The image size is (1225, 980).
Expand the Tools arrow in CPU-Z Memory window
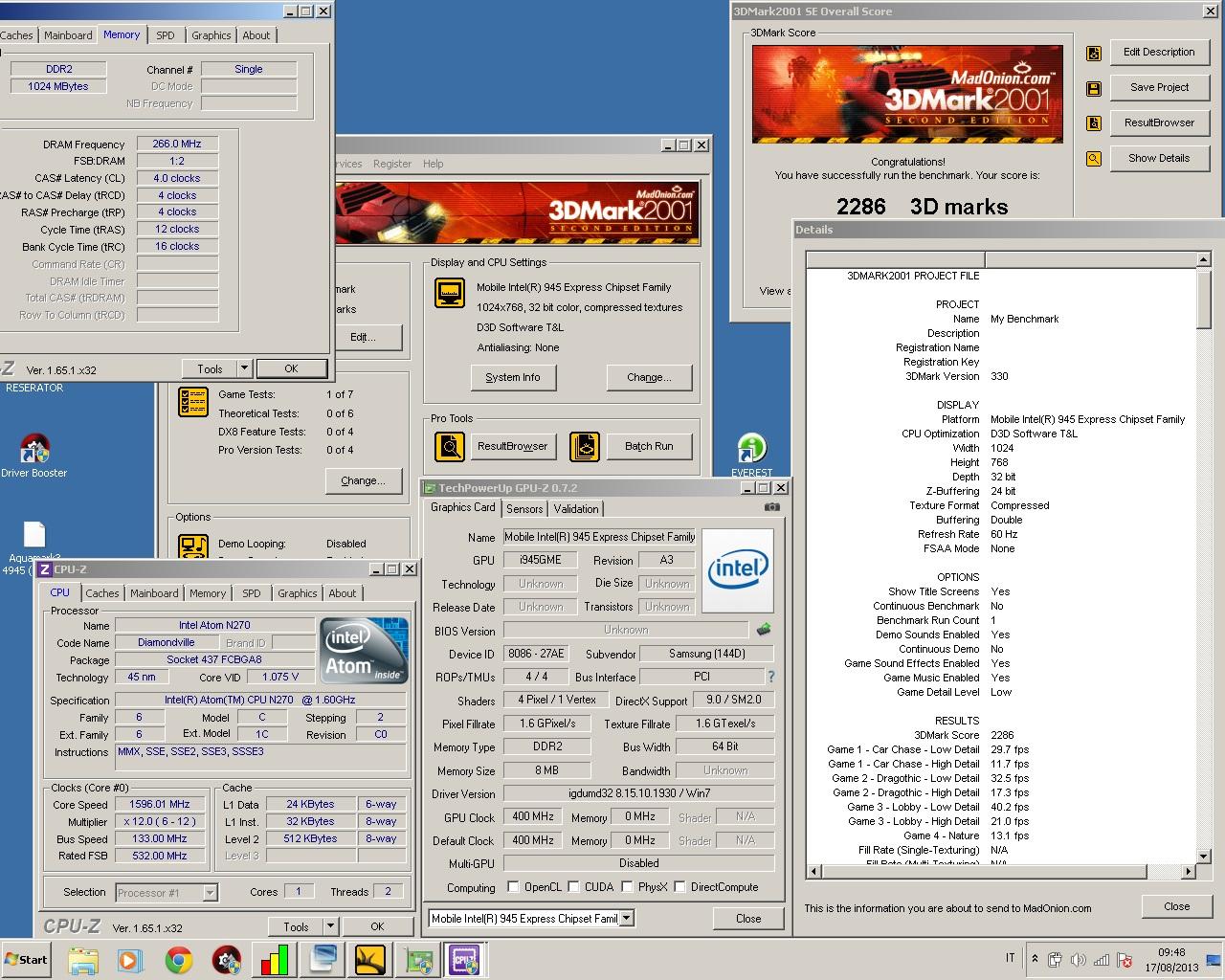tap(244, 368)
